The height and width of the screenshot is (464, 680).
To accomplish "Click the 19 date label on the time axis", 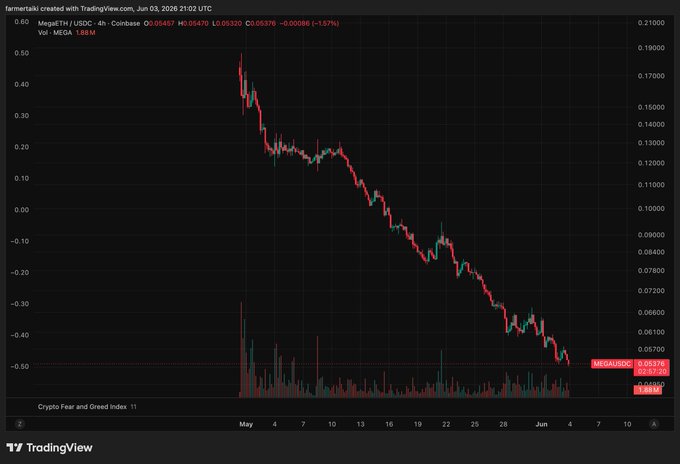I will pyautogui.click(x=418, y=424).
